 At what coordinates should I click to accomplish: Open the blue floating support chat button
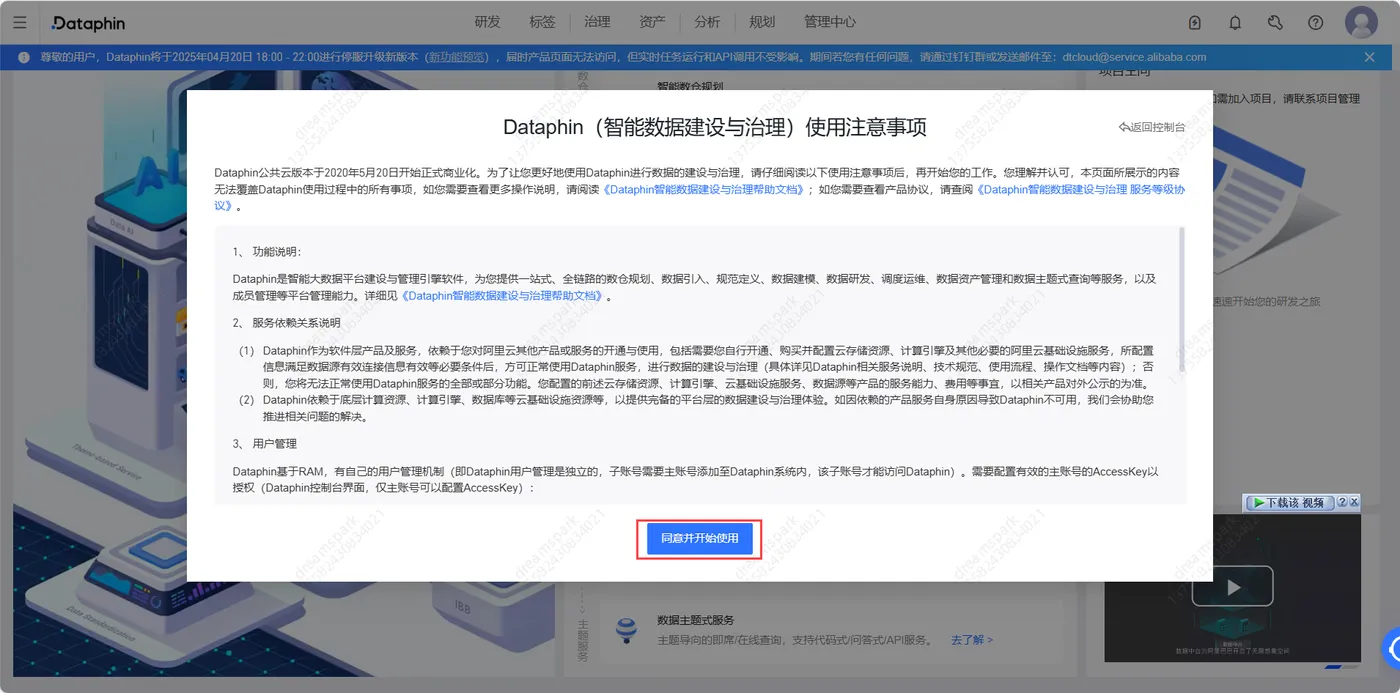pos(1391,647)
